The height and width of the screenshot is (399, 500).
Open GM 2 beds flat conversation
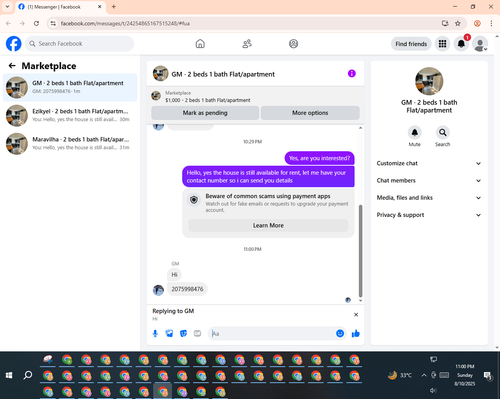point(70,87)
